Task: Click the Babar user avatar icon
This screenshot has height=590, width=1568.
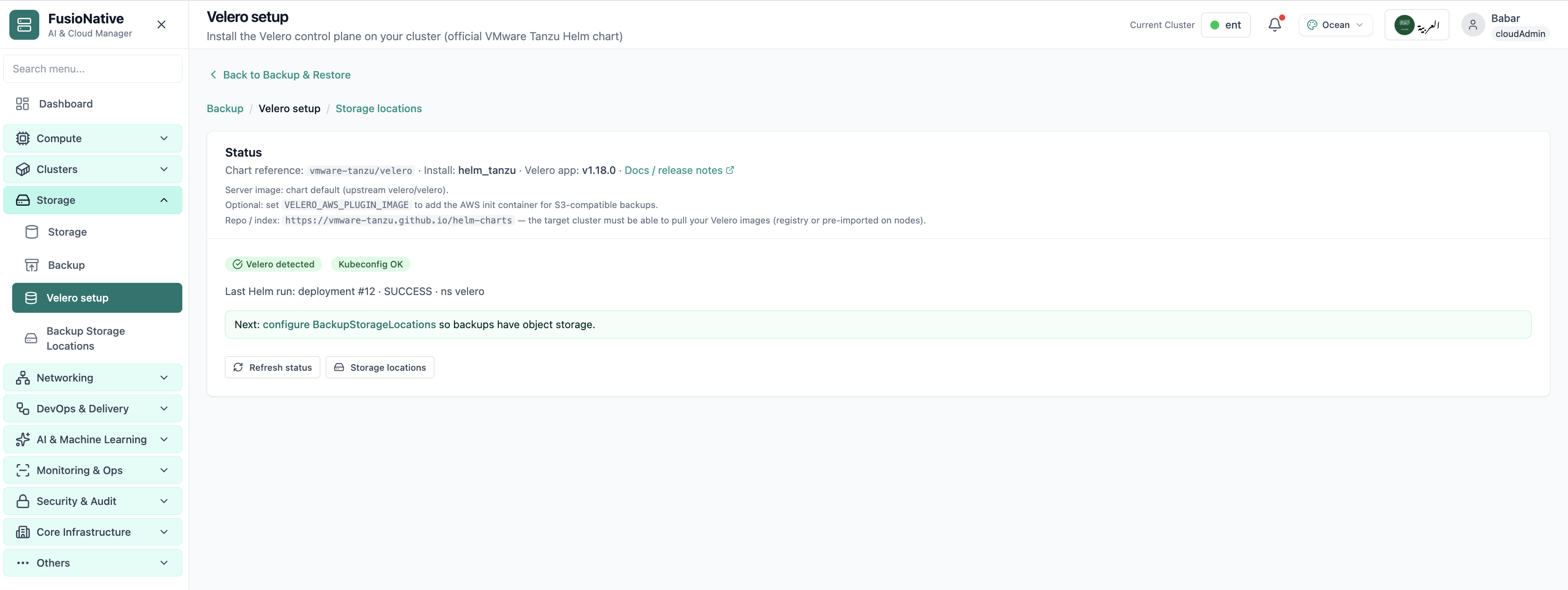Action: click(1473, 25)
